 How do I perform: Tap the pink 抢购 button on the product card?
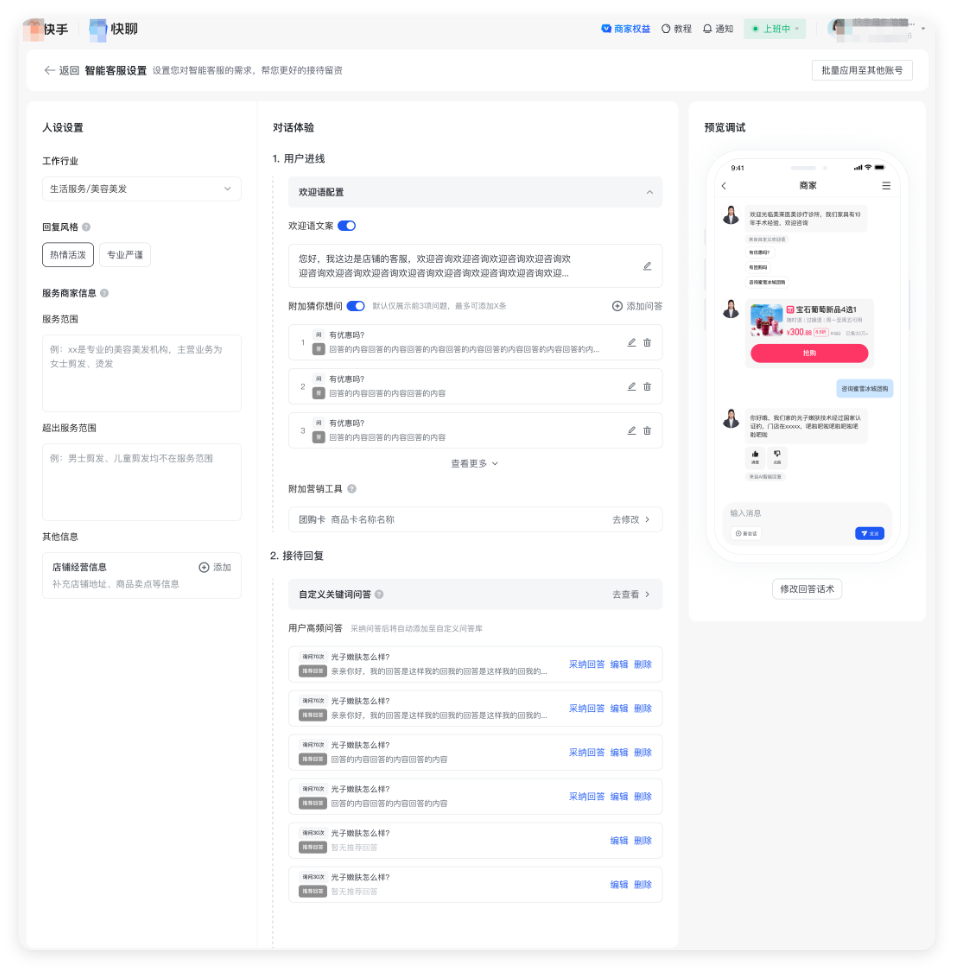click(810, 353)
